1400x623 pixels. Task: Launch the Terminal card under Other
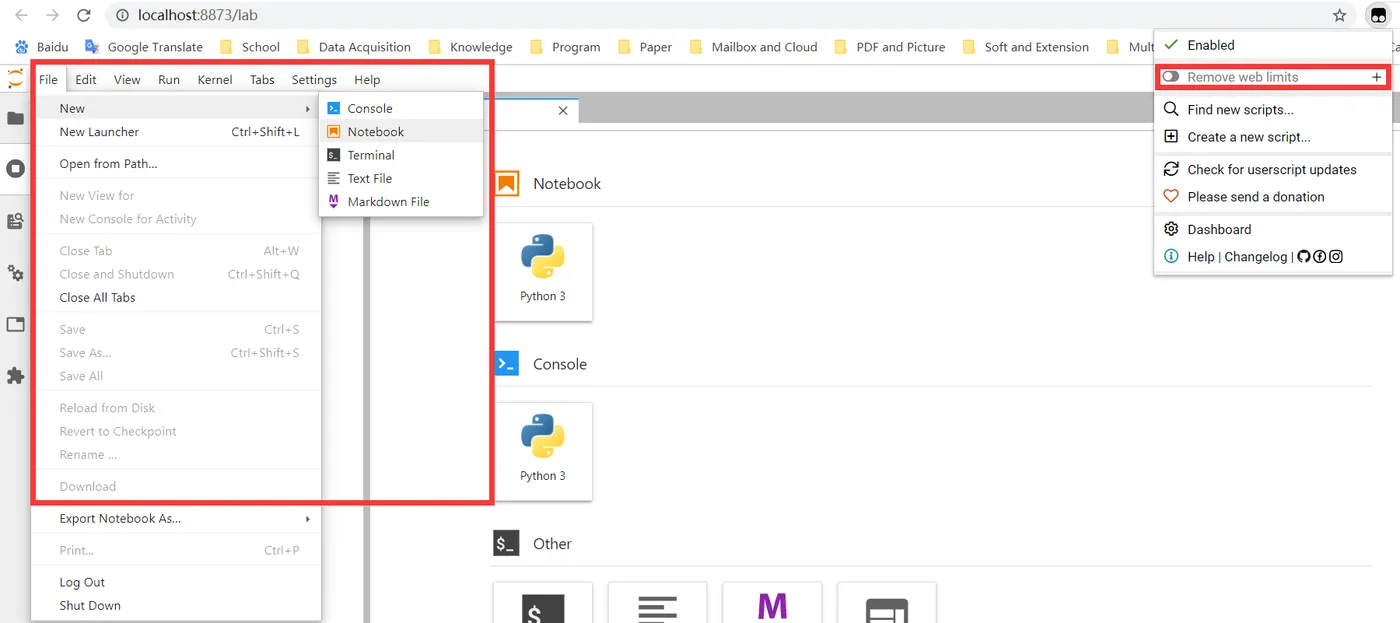tap(543, 603)
